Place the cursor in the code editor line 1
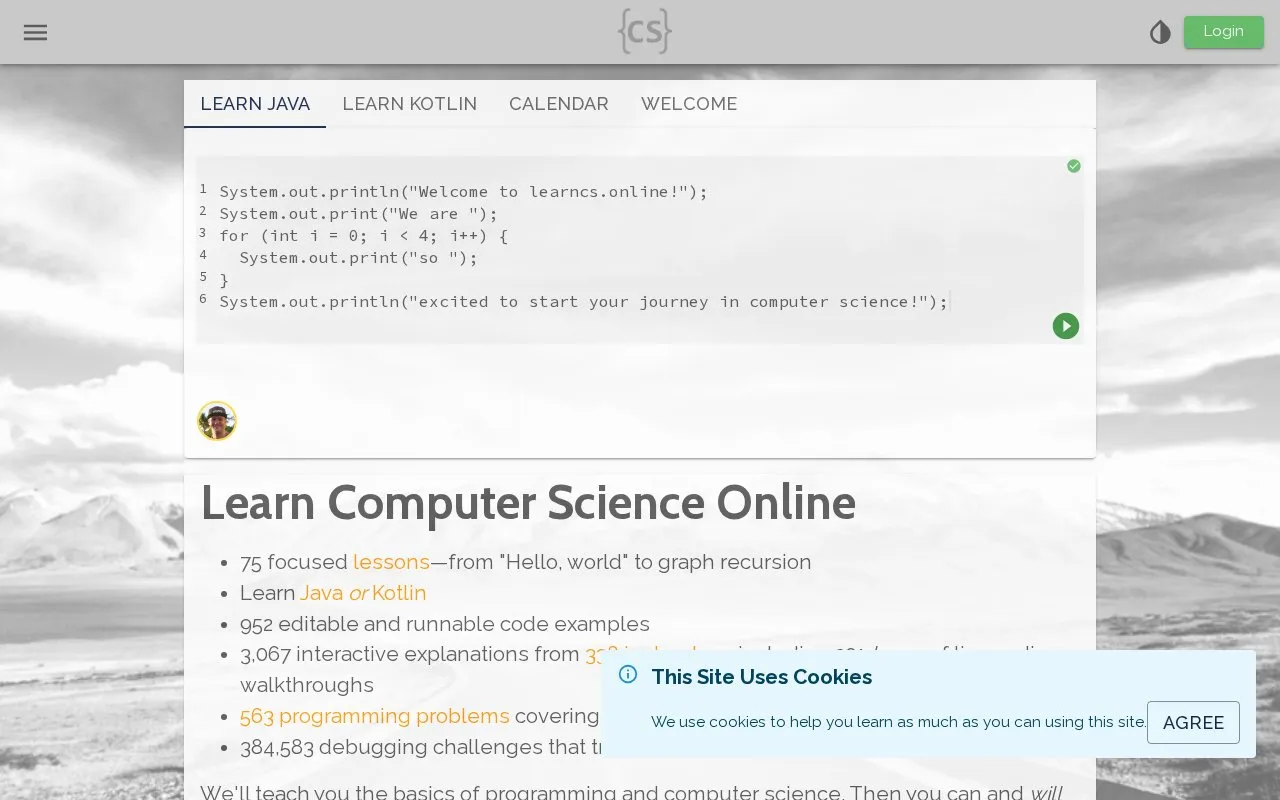 [x=463, y=191]
